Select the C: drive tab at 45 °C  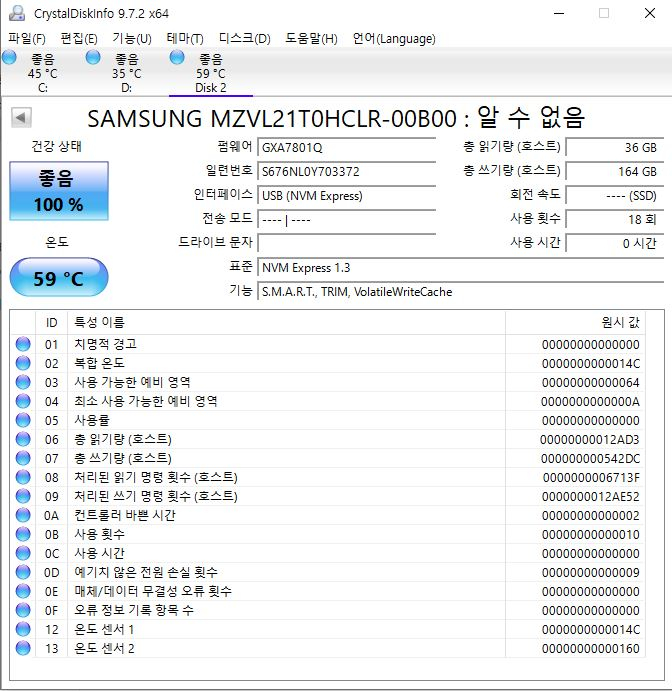click(x=42, y=73)
